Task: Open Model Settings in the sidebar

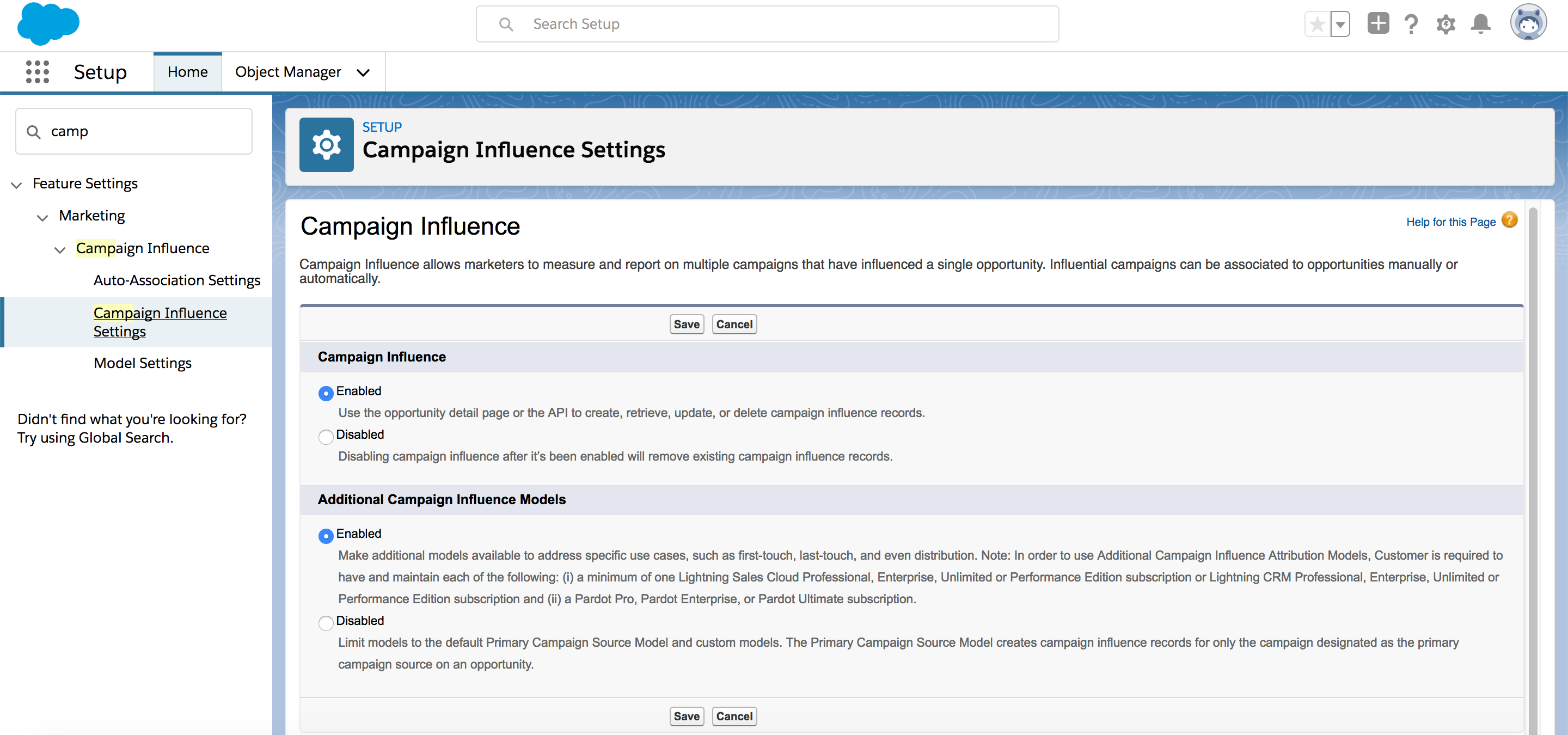Action: 143,363
